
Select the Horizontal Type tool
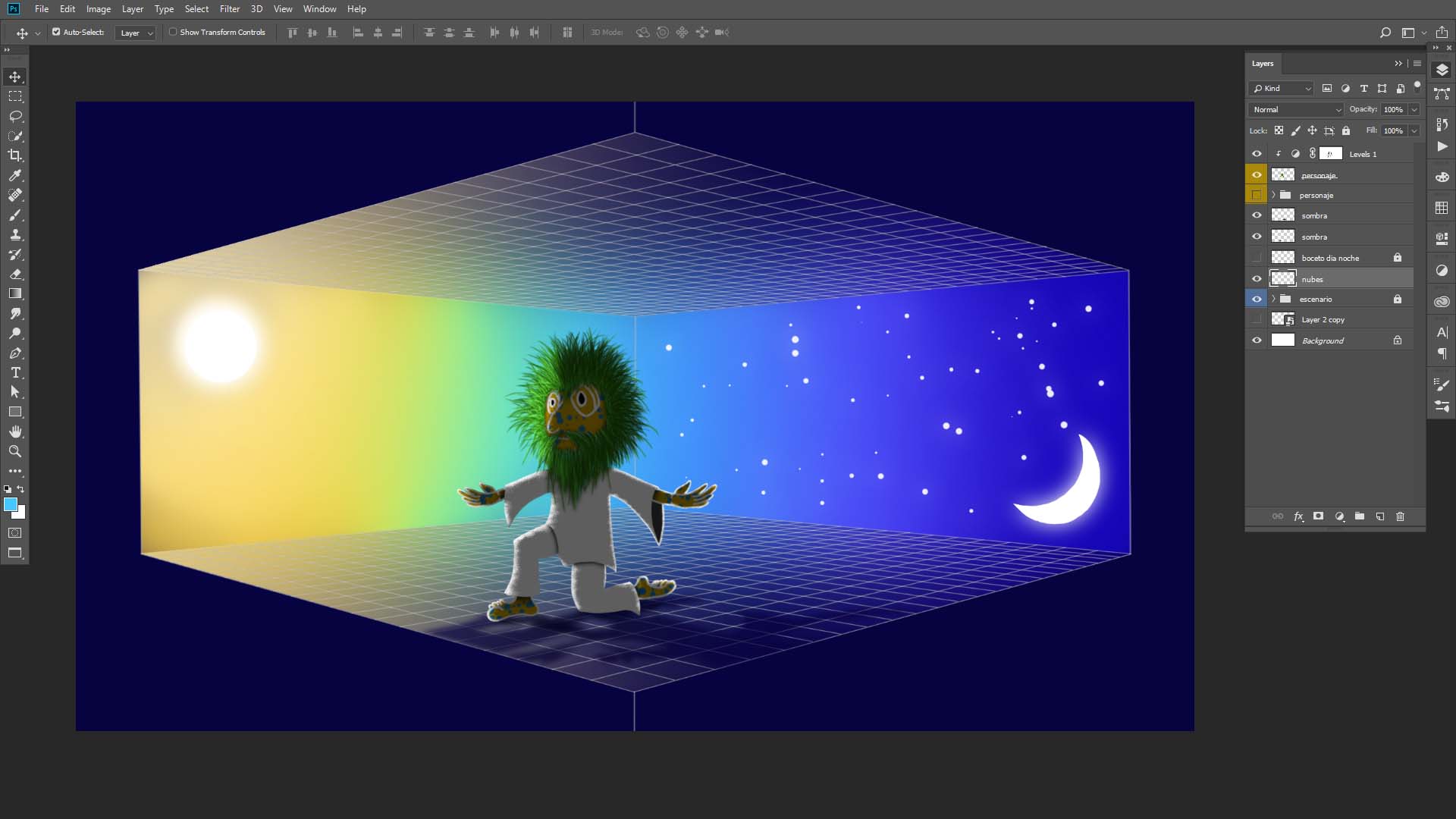pos(15,372)
